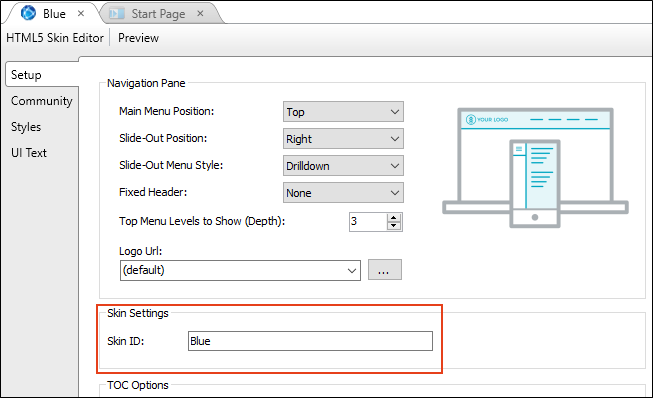The width and height of the screenshot is (653, 398).
Task: Open the Styles side tab
Action: (26, 127)
